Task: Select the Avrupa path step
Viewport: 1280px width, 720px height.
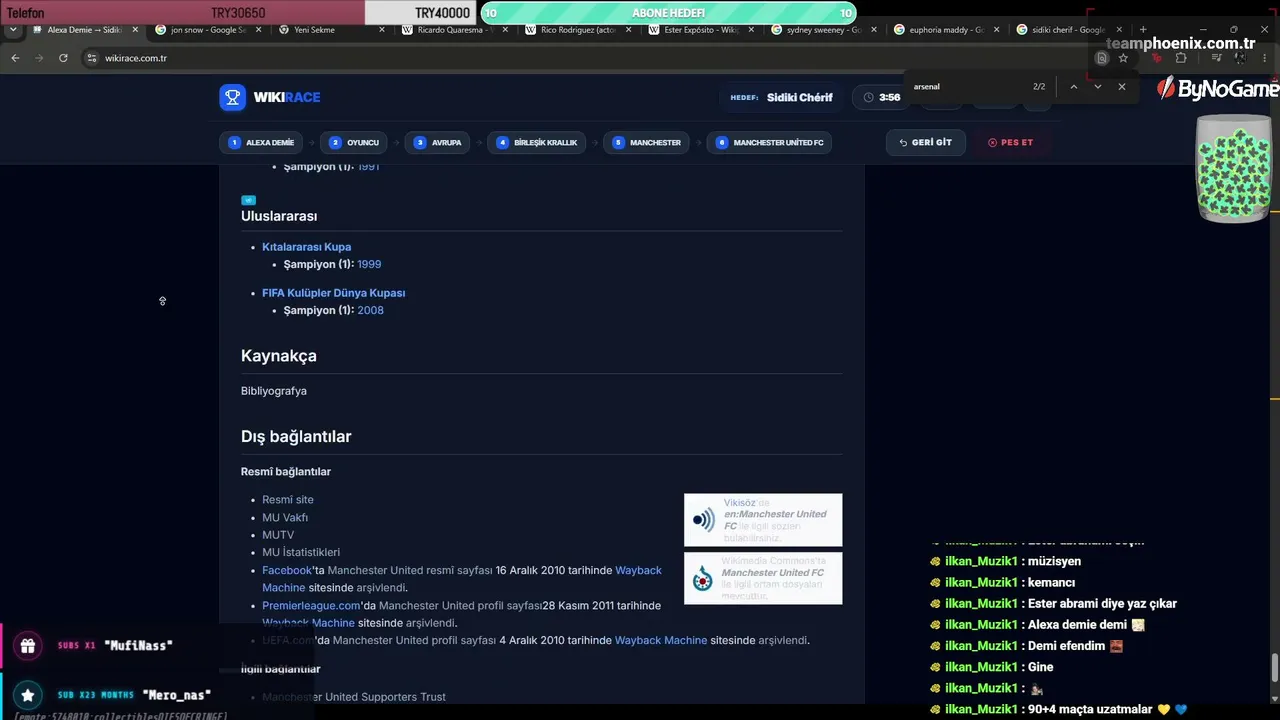Action: click(438, 143)
